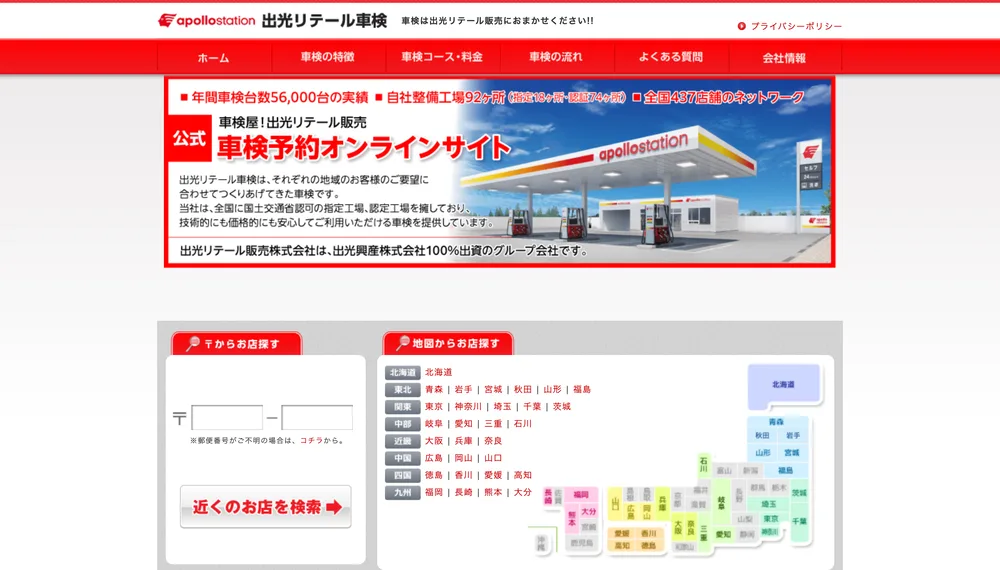Click the apollostation logo in the header
Viewport: 1000px width, 570px height.
click(207, 20)
